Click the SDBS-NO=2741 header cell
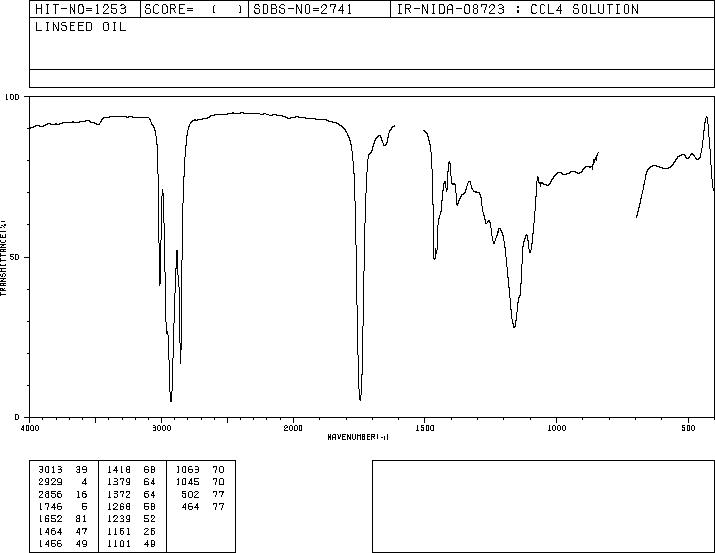 319,9
